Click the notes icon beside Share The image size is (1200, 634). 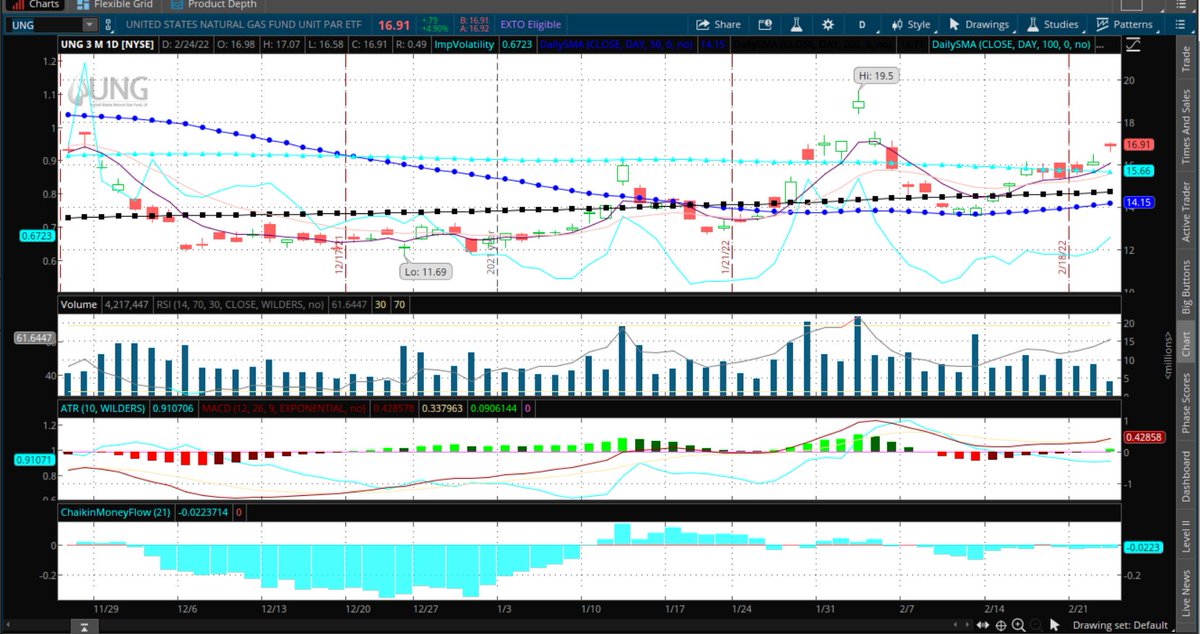pos(764,24)
